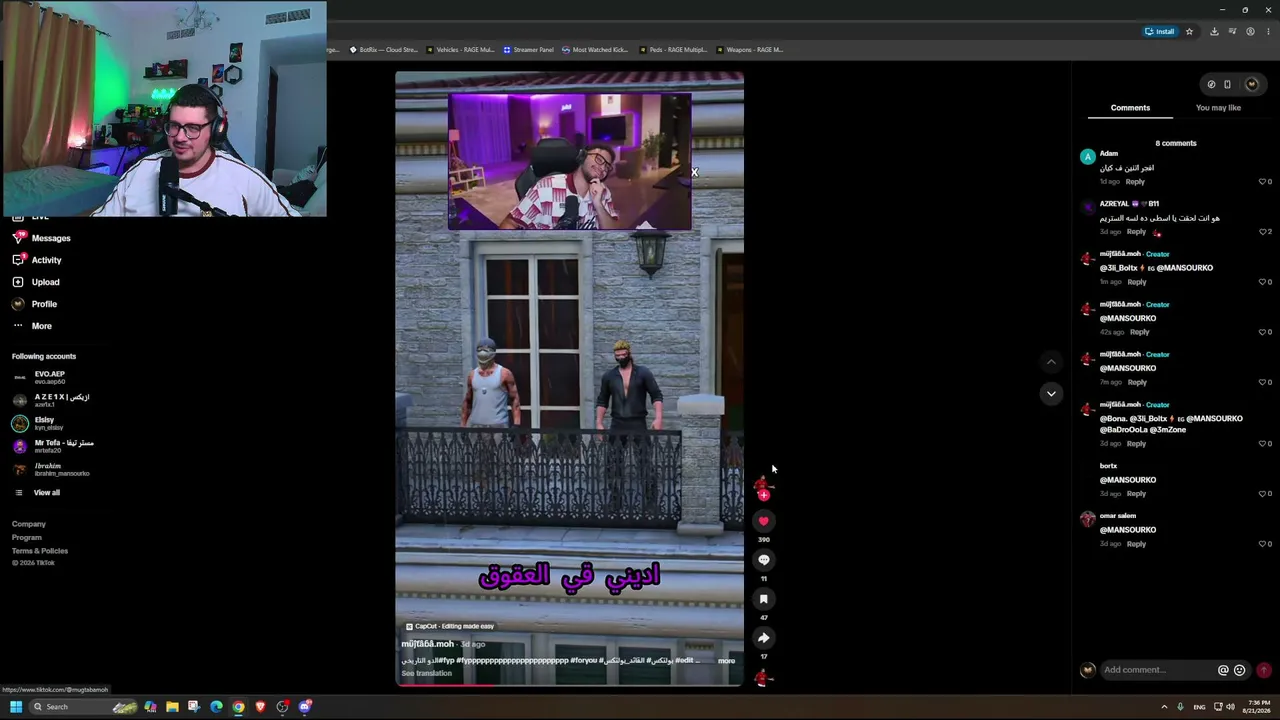Open omar salem's profile avatar
The height and width of the screenshot is (720, 1280).
(1088, 518)
